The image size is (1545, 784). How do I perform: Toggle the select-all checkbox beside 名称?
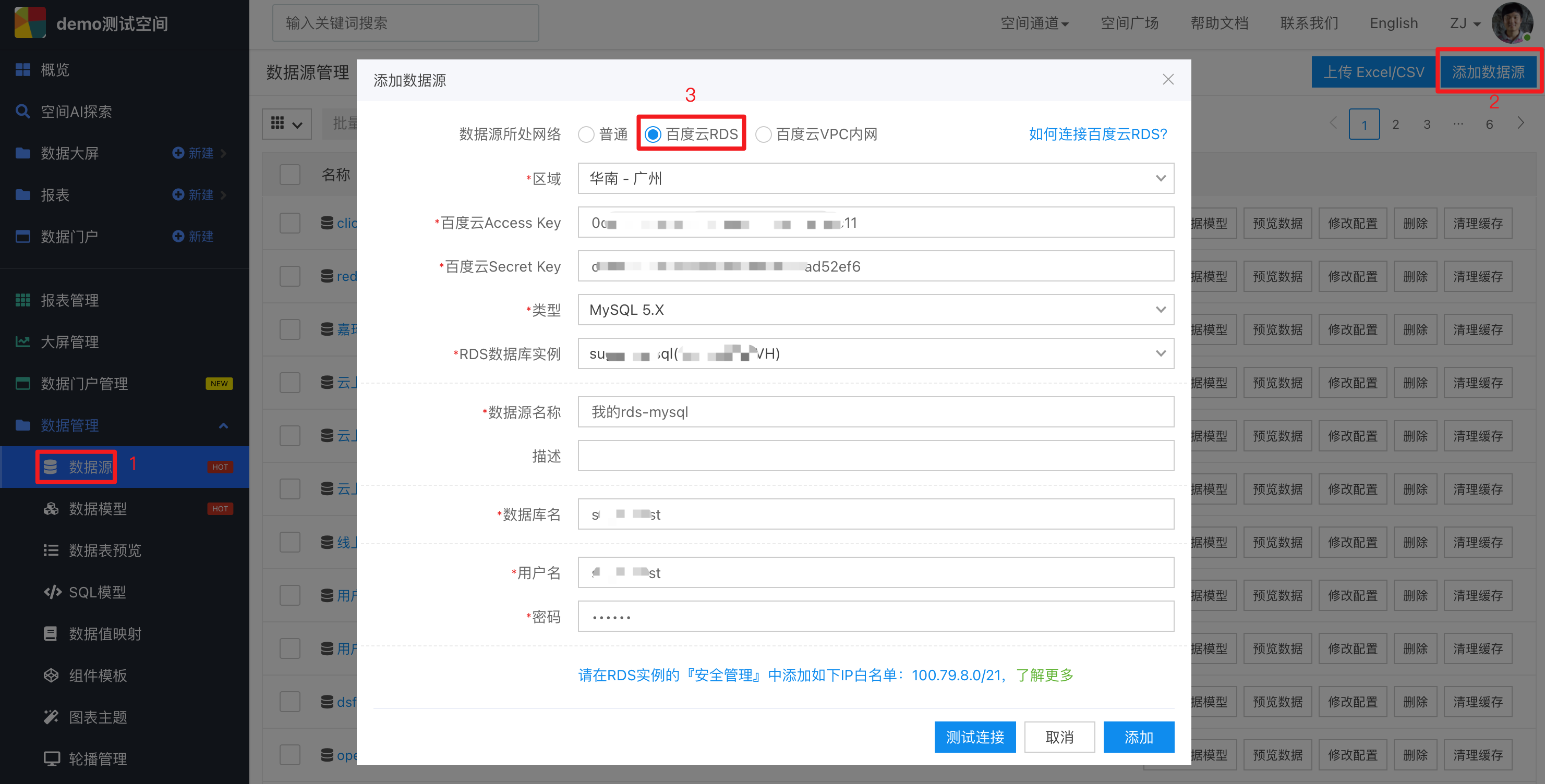pos(291,175)
